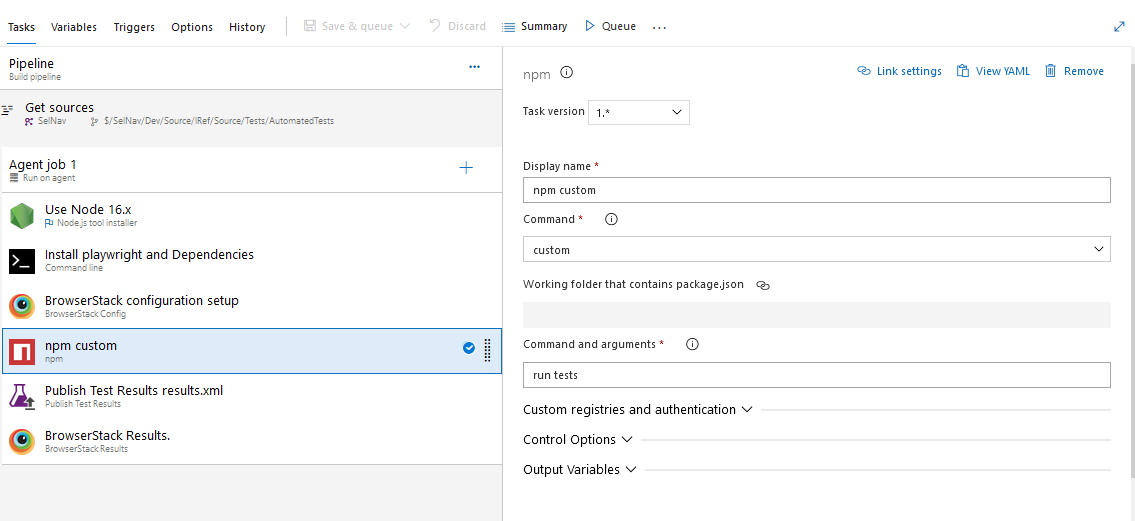This screenshot has width=1135, height=521.
Task: Go to the Options tab
Action: pos(192,27)
